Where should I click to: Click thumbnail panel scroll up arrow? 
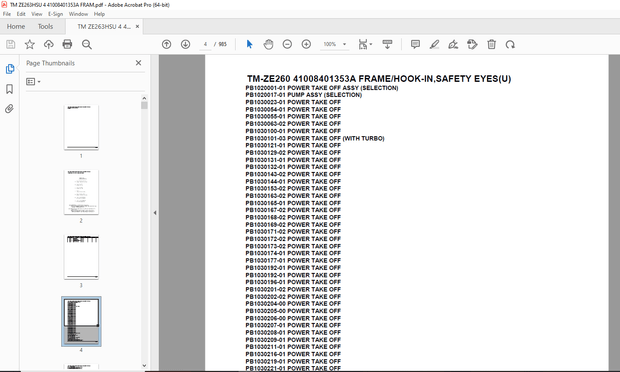click(144, 98)
